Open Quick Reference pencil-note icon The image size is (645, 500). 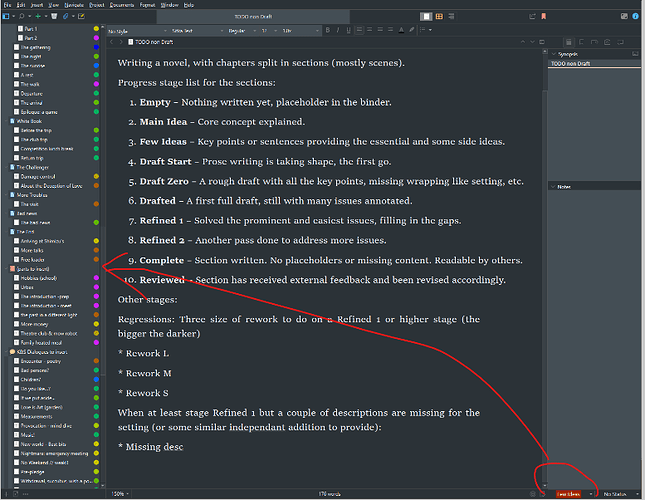[81, 16]
